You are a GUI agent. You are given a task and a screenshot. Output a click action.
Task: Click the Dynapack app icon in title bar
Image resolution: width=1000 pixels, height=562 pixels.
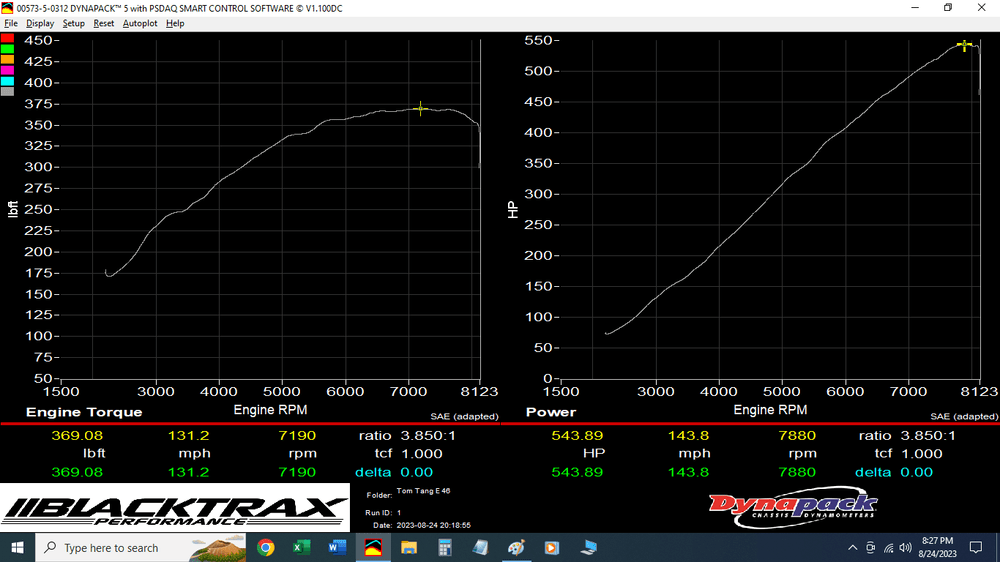tap(7, 8)
